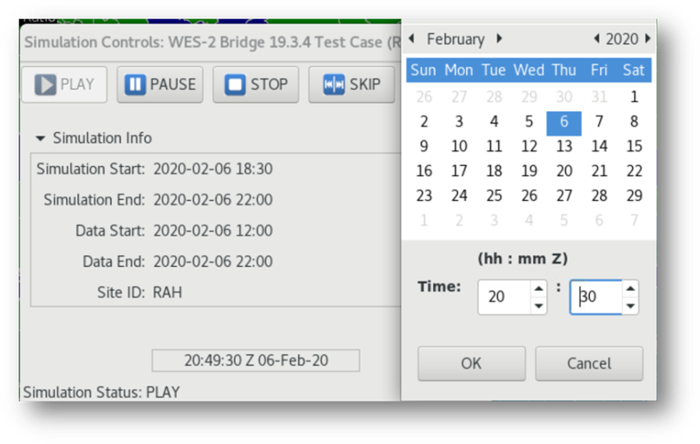Go to previous month arrow beside February

tap(412, 39)
